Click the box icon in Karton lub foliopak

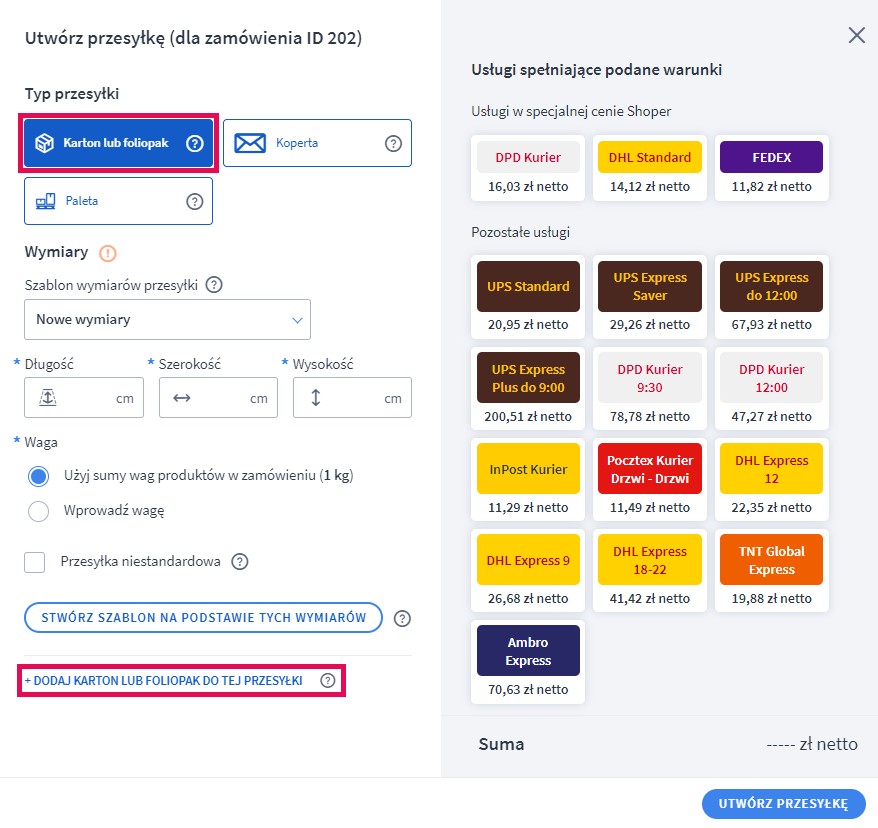click(45, 143)
